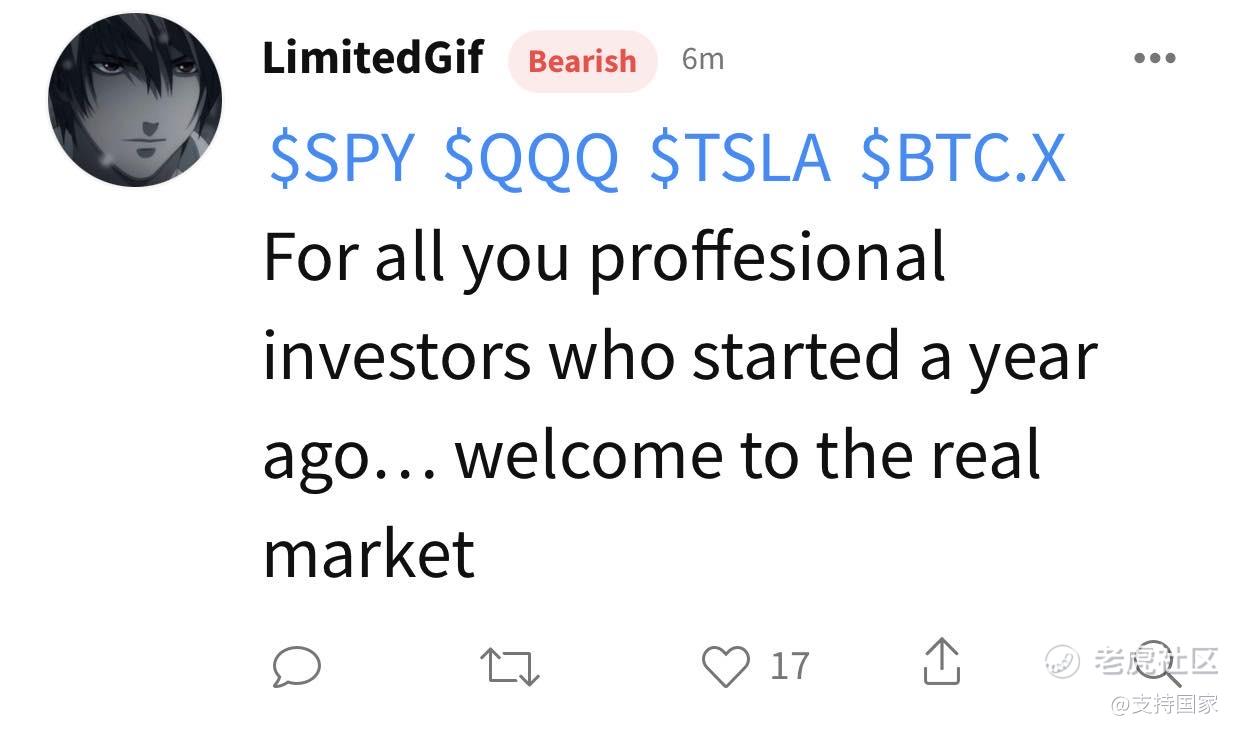
Task: Click the Bearish sentiment badge
Action: [582, 61]
